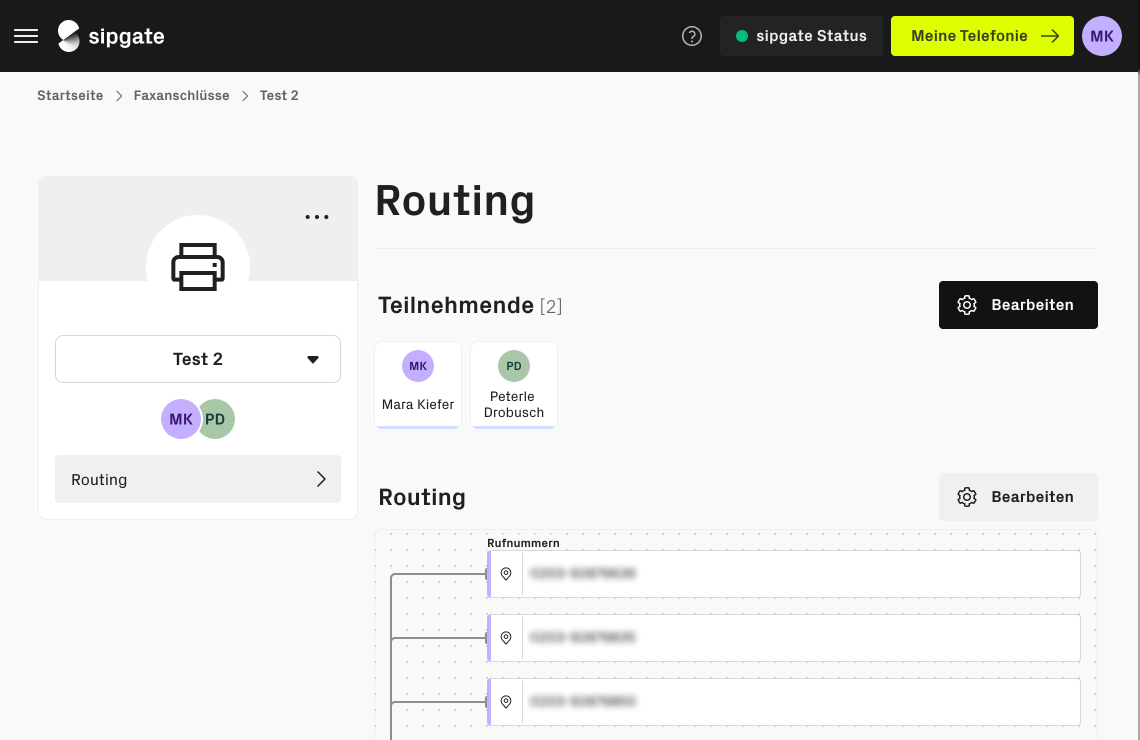Go to Startseite breadcrumb
The height and width of the screenshot is (740, 1140).
[70, 96]
